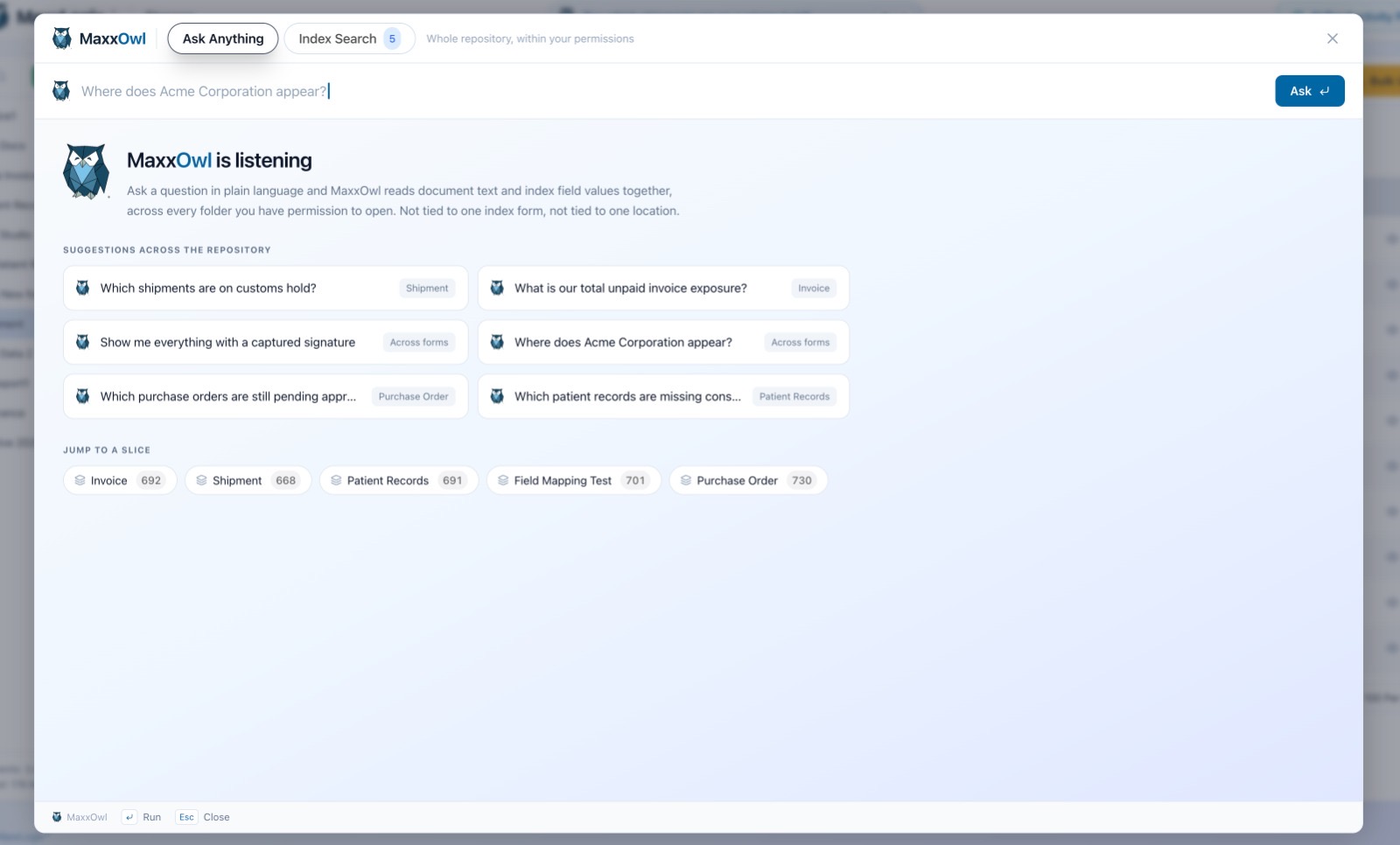The width and height of the screenshot is (1400, 845).
Task: Click the Enter key hint for Run
Action: (x=129, y=817)
